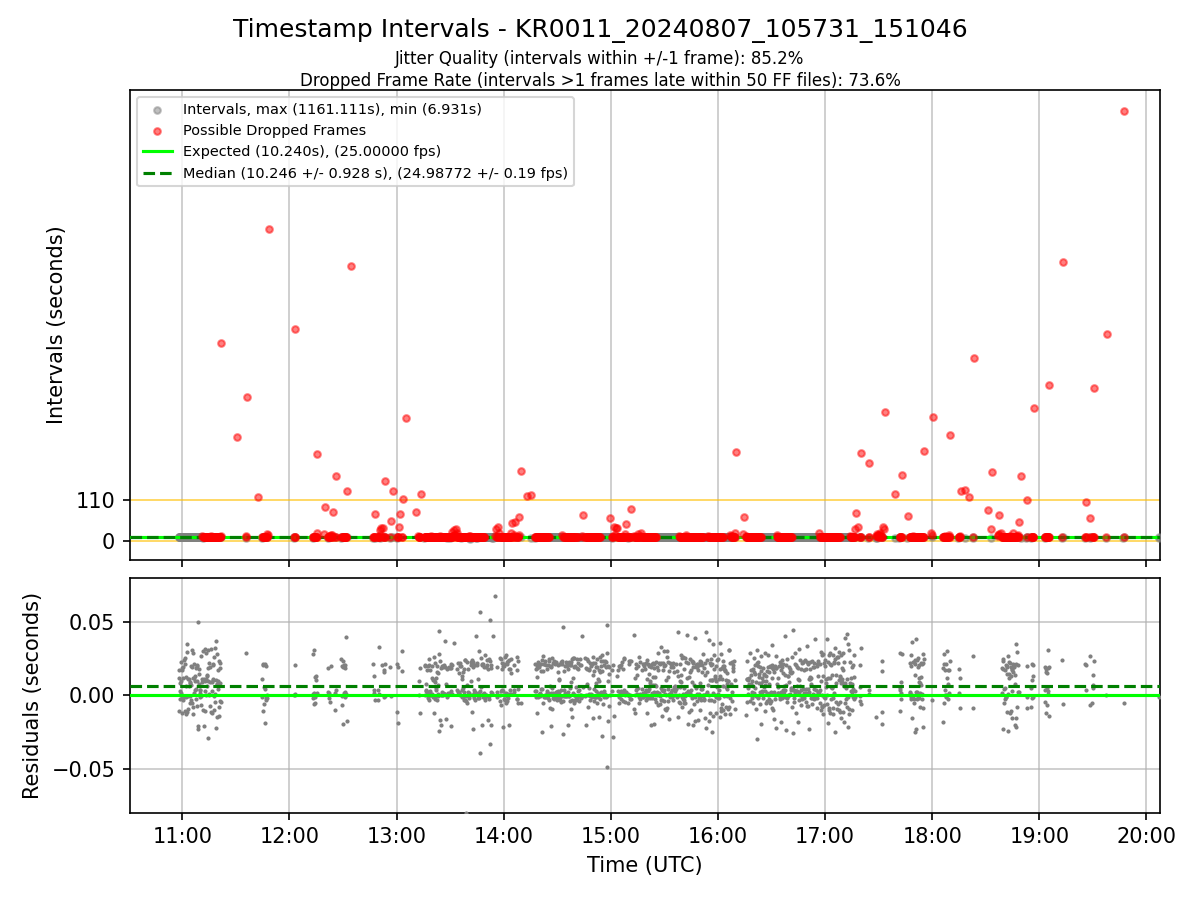Click the legend entry Intervals max and min
The height and width of the screenshot is (900, 1200).
332,108
